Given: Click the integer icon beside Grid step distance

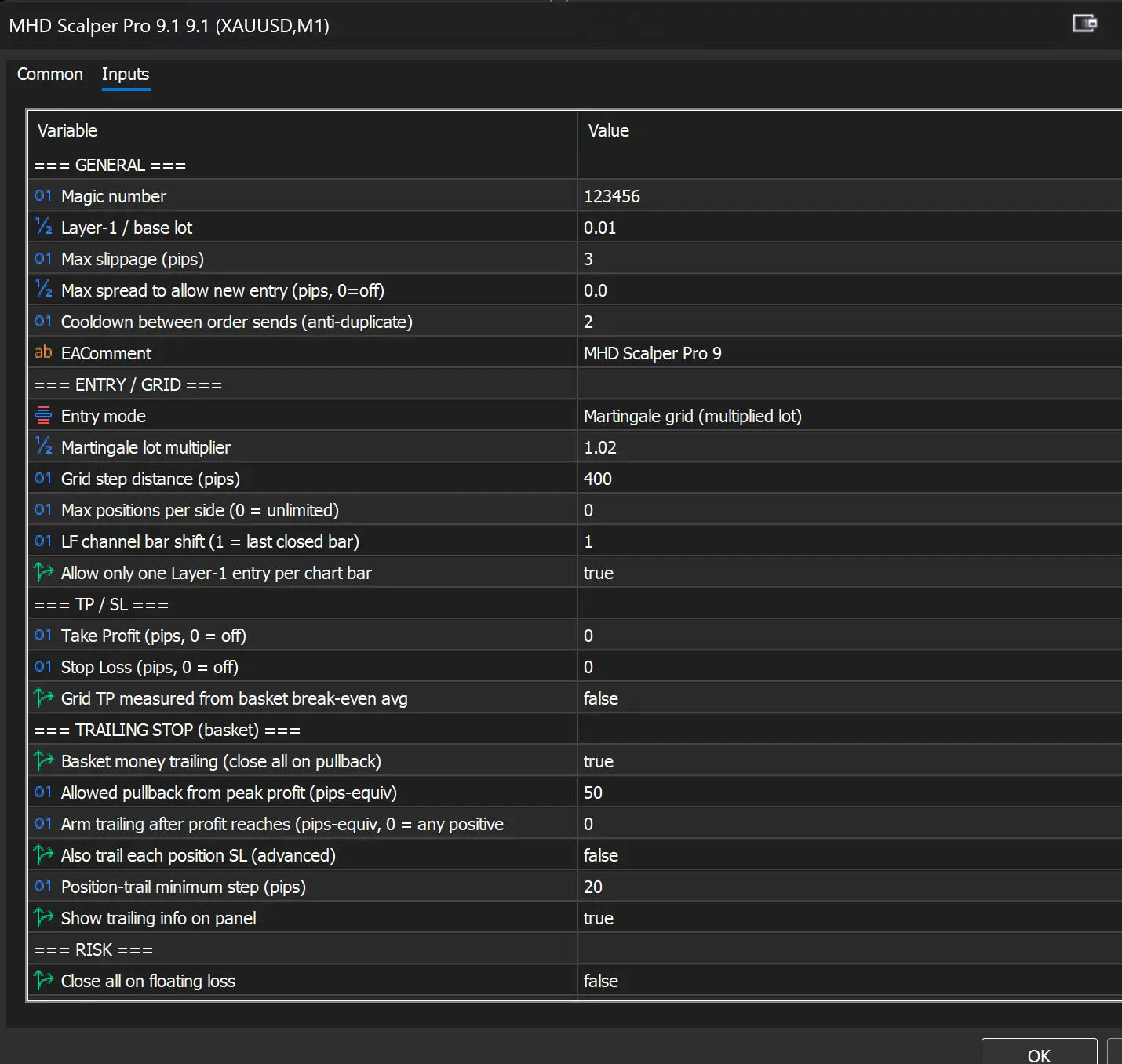Looking at the screenshot, I should (x=43, y=478).
